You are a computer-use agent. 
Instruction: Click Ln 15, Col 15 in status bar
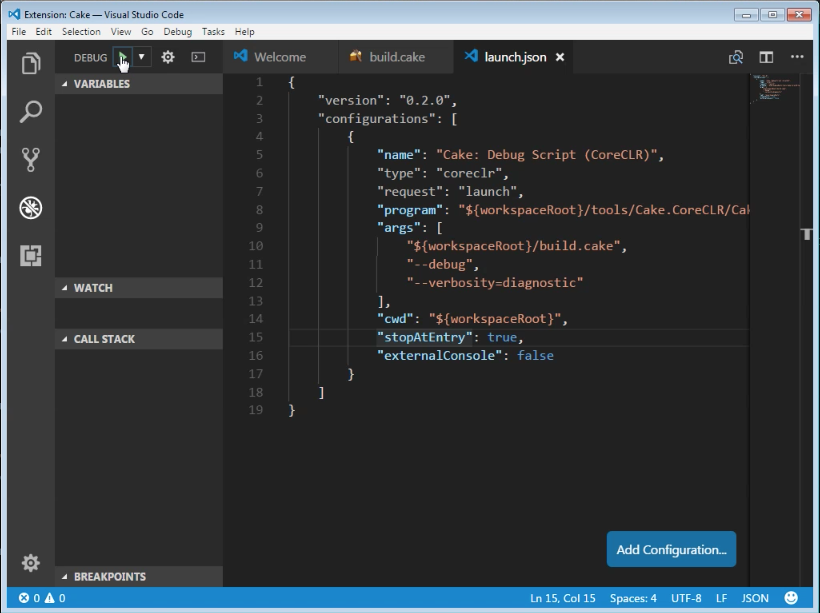(x=563, y=598)
